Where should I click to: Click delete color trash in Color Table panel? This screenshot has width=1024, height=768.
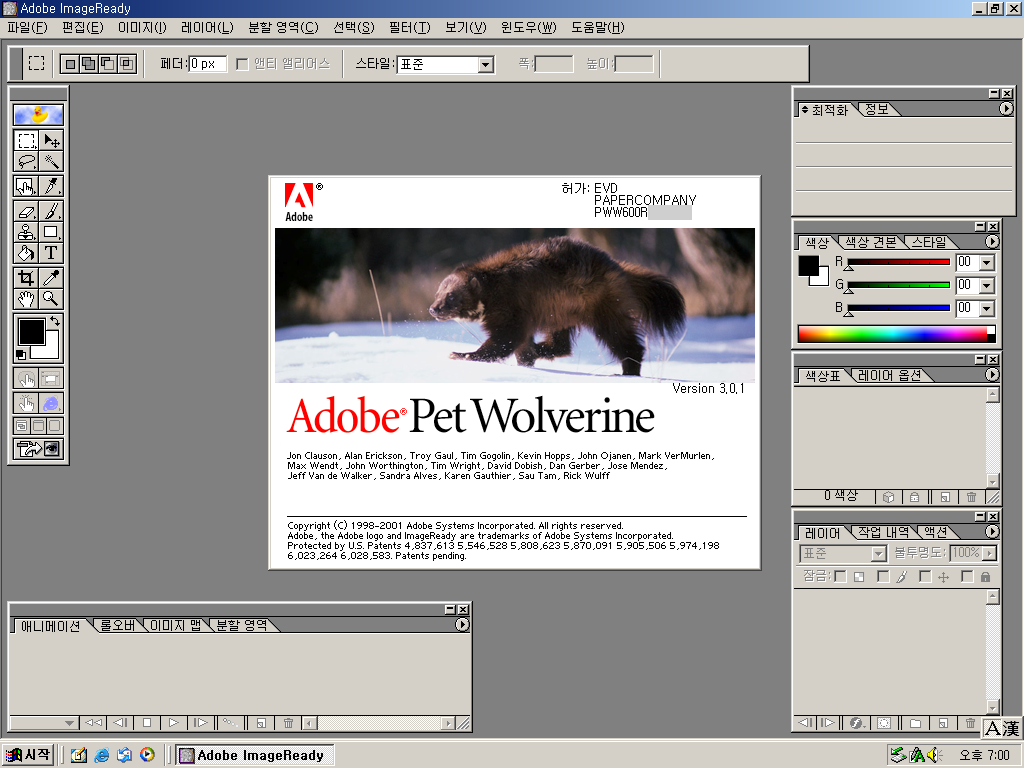point(971,497)
